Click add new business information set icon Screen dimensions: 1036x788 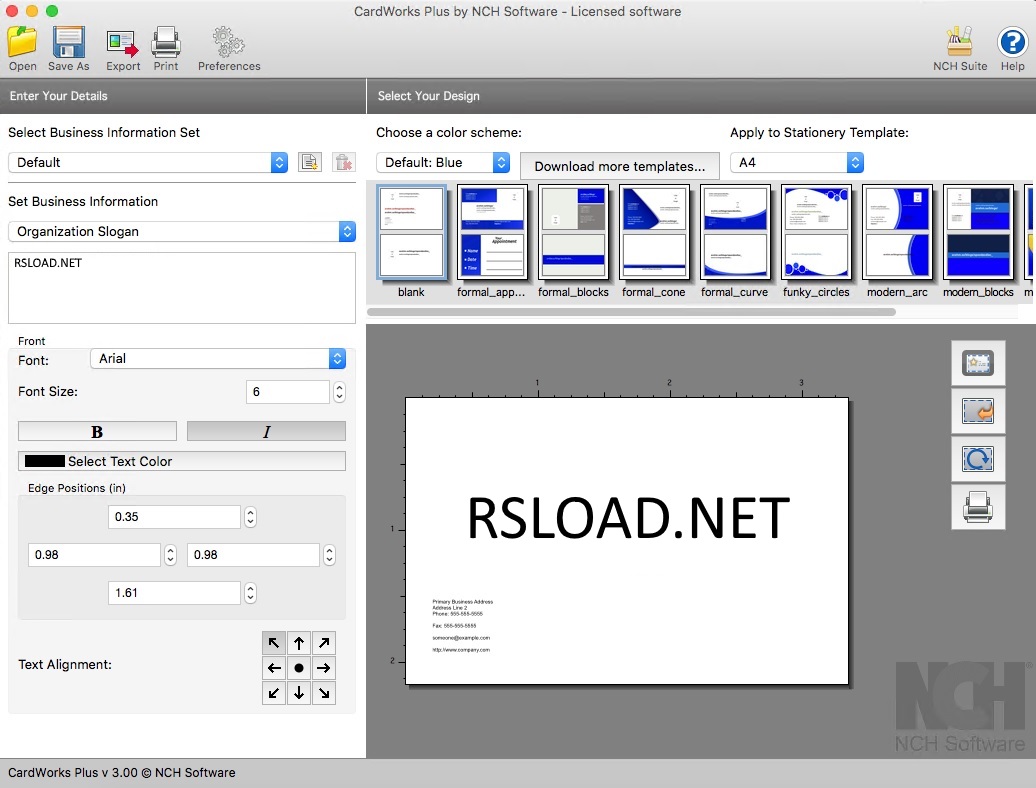point(310,162)
